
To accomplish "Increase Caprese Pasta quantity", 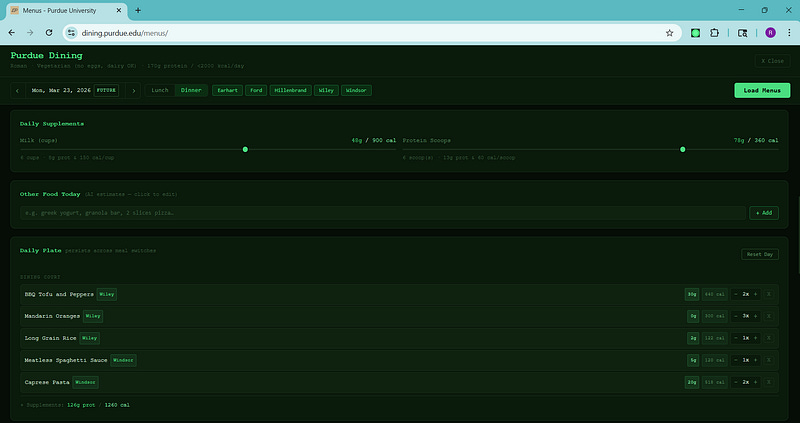I will coord(756,382).
